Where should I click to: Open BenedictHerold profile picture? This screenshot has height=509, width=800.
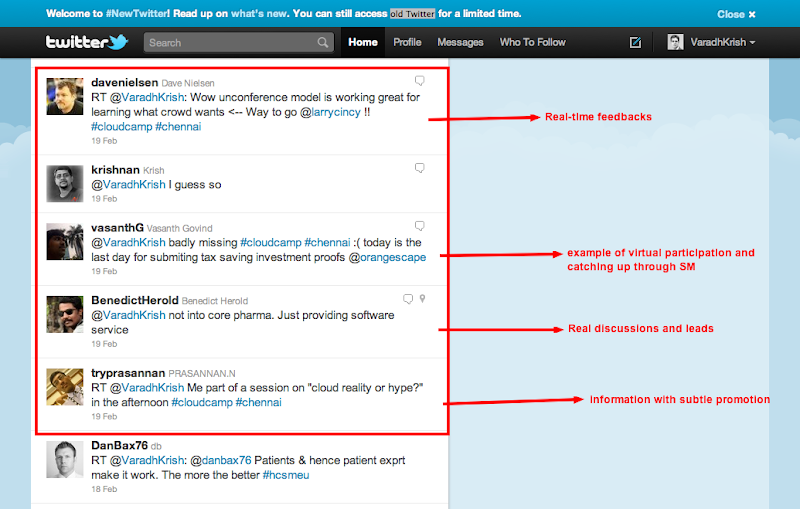[65, 314]
